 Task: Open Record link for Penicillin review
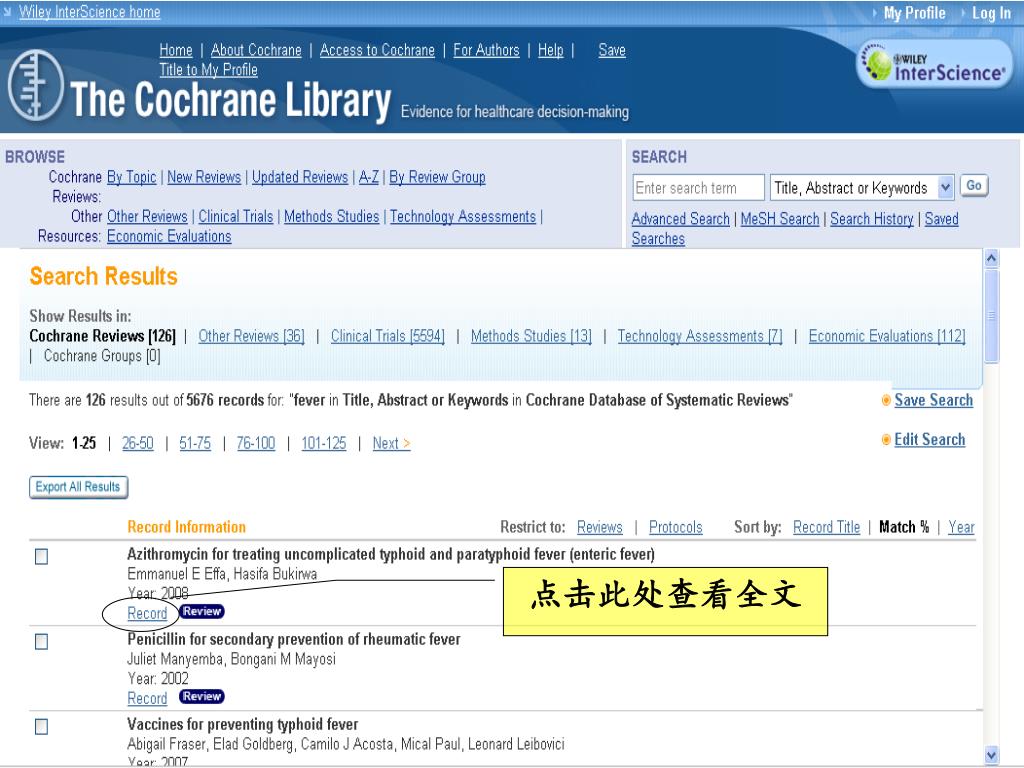(x=147, y=698)
